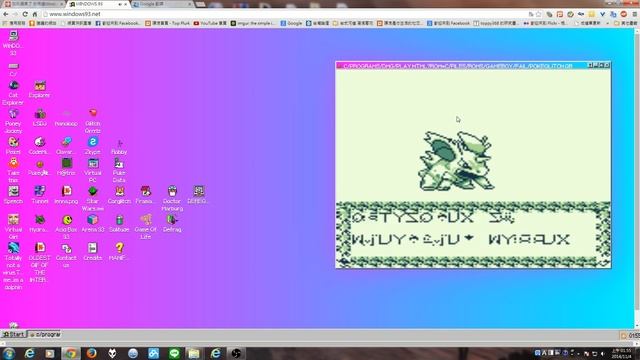The width and height of the screenshot is (640, 360).
Task: Open the Defrag desktop icon
Action: pyautogui.click(x=172, y=223)
